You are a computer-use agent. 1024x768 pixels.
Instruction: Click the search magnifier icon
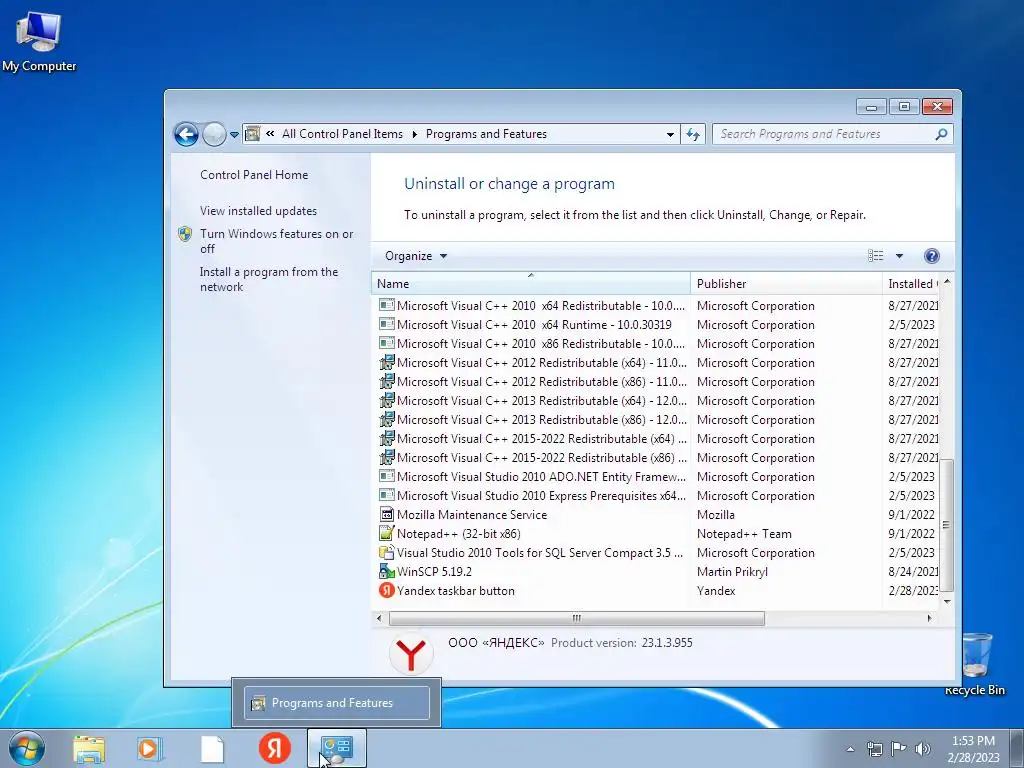coord(941,134)
